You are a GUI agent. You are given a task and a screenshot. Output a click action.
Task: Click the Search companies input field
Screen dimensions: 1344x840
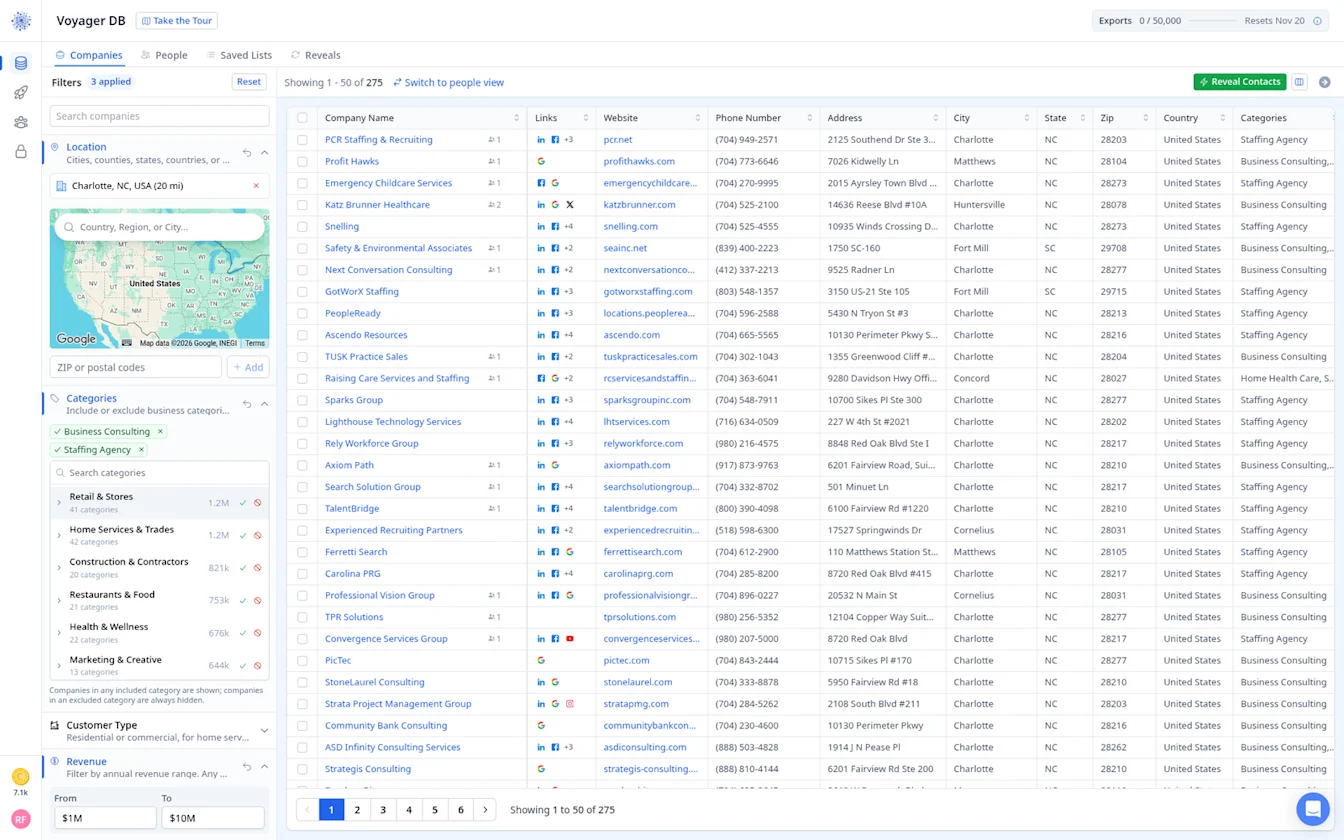(x=159, y=116)
